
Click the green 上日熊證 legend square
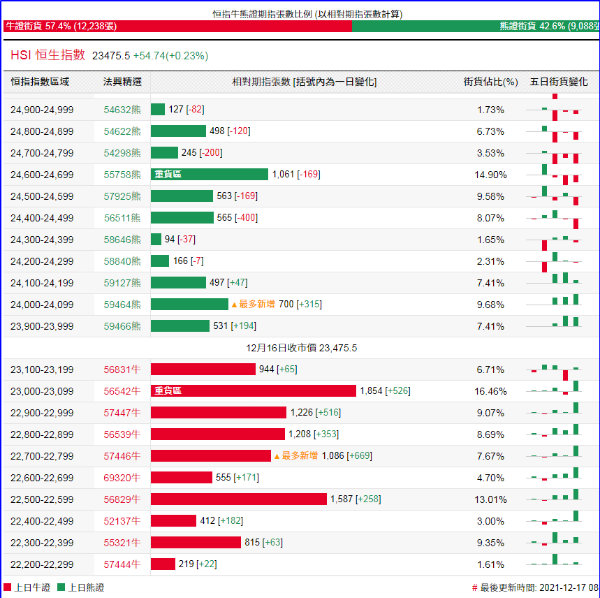pos(60,588)
